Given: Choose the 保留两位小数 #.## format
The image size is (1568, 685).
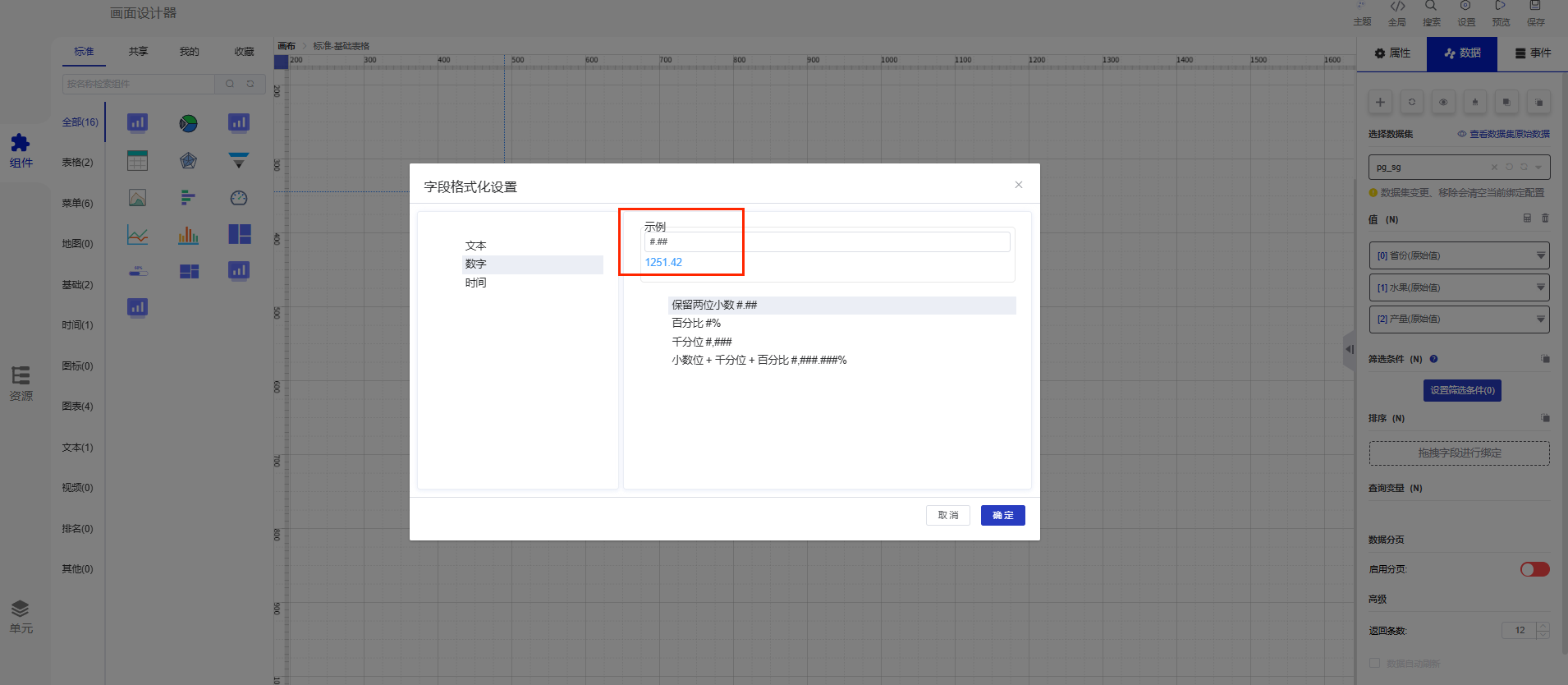Looking at the screenshot, I should (841, 305).
